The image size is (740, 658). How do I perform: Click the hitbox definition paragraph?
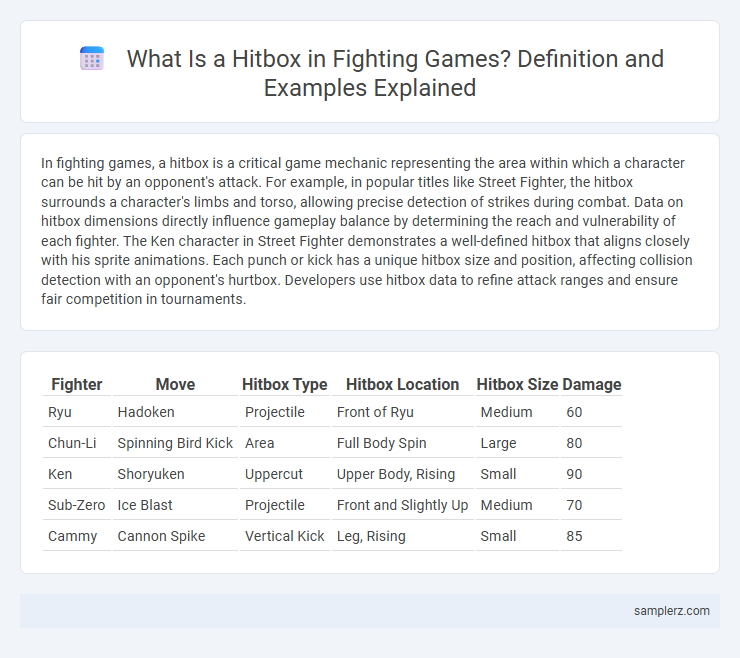click(x=367, y=231)
